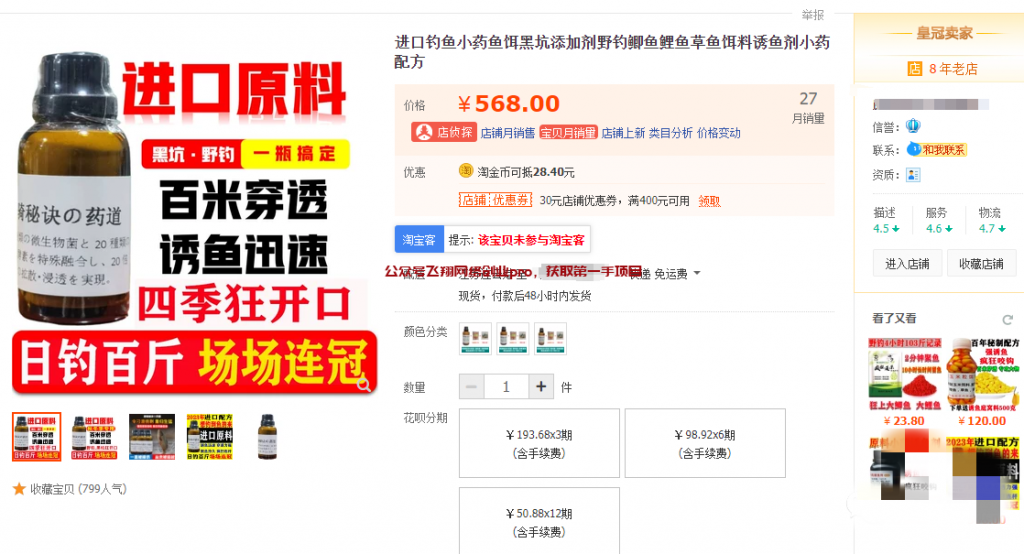Viewport: 1024px width, 554px height.
Task: Decrease quantity with the minus button
Action: [x=472, y=387]
